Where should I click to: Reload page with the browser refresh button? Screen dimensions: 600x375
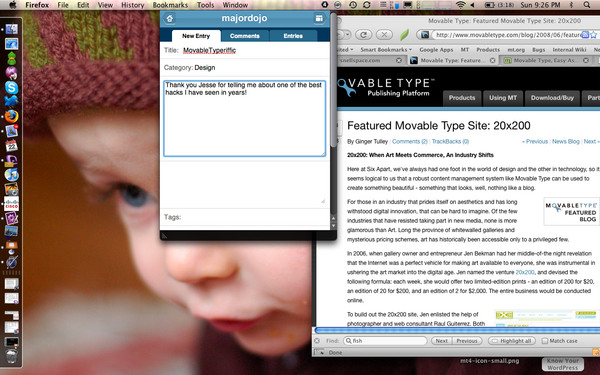pos(364,35)
